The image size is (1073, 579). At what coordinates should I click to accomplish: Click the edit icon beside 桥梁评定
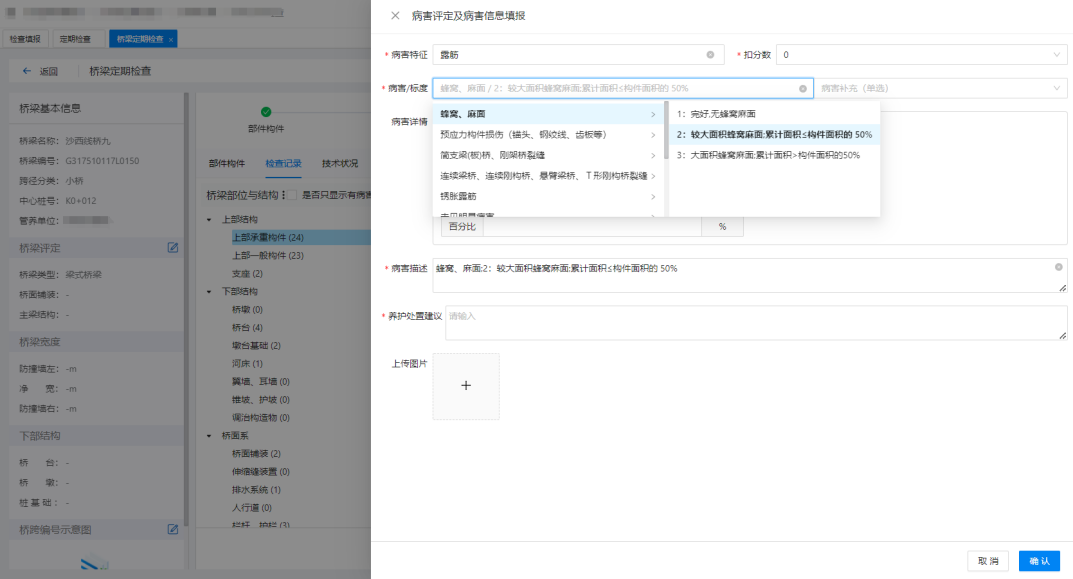tap(172, 247)
